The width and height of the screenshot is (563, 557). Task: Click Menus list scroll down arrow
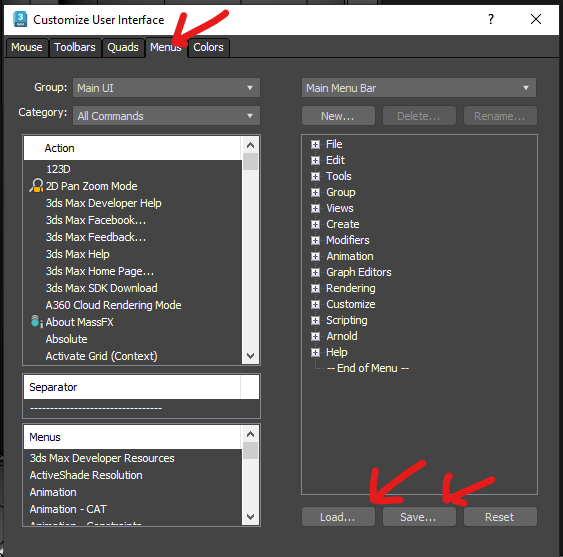250,516
